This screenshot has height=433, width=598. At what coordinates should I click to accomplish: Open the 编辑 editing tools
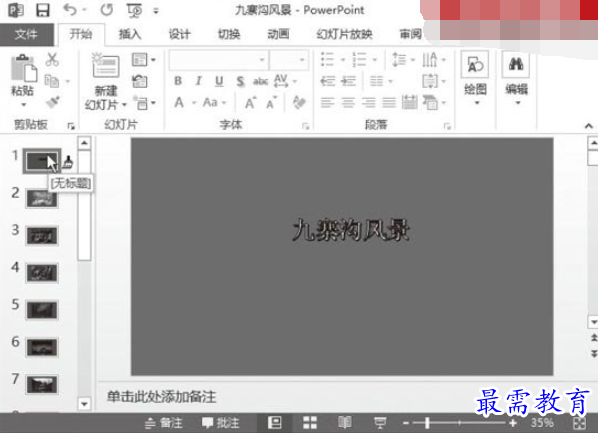click(x=517, y=78)
